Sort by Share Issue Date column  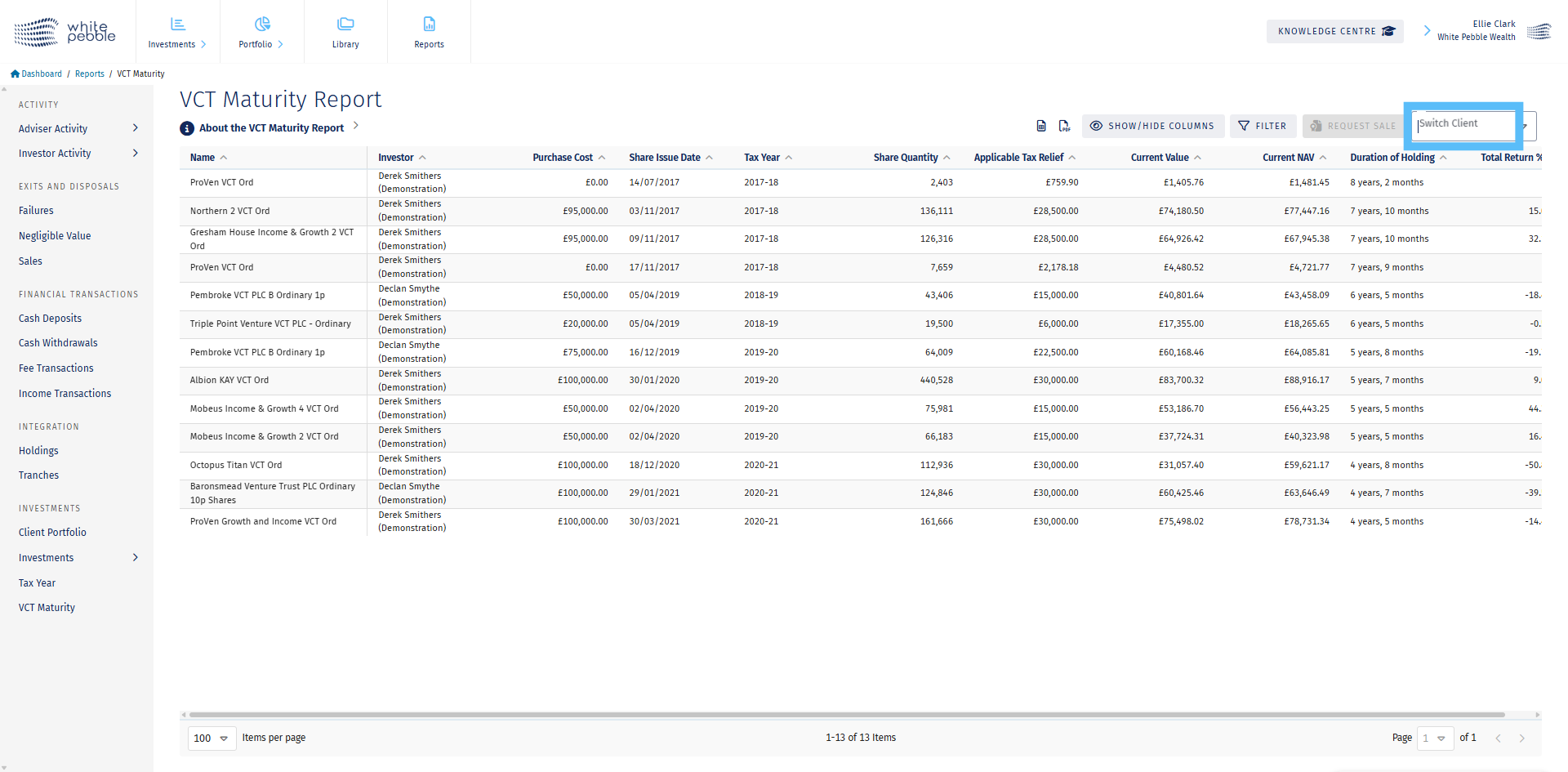(x=665, y=158)
